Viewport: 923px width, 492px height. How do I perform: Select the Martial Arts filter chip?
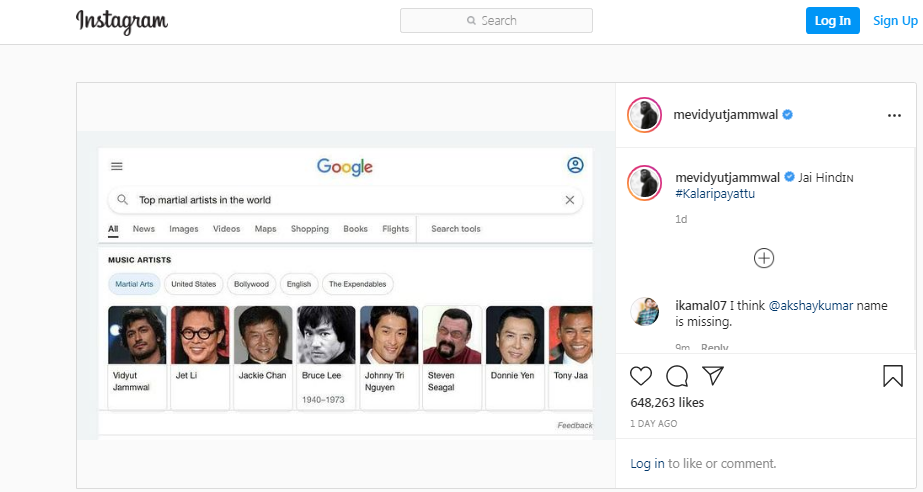[x=134, y=284]
